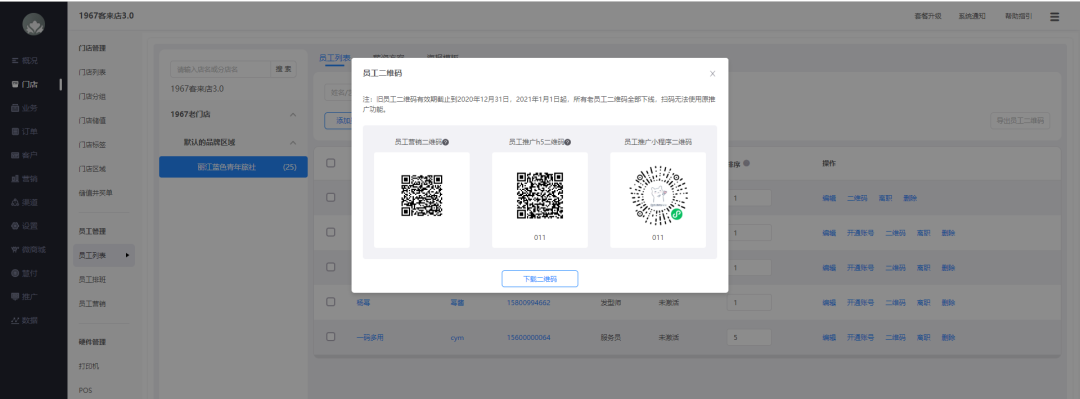
Task: Click the 下载二维码 button
Action: coord(540,279)
